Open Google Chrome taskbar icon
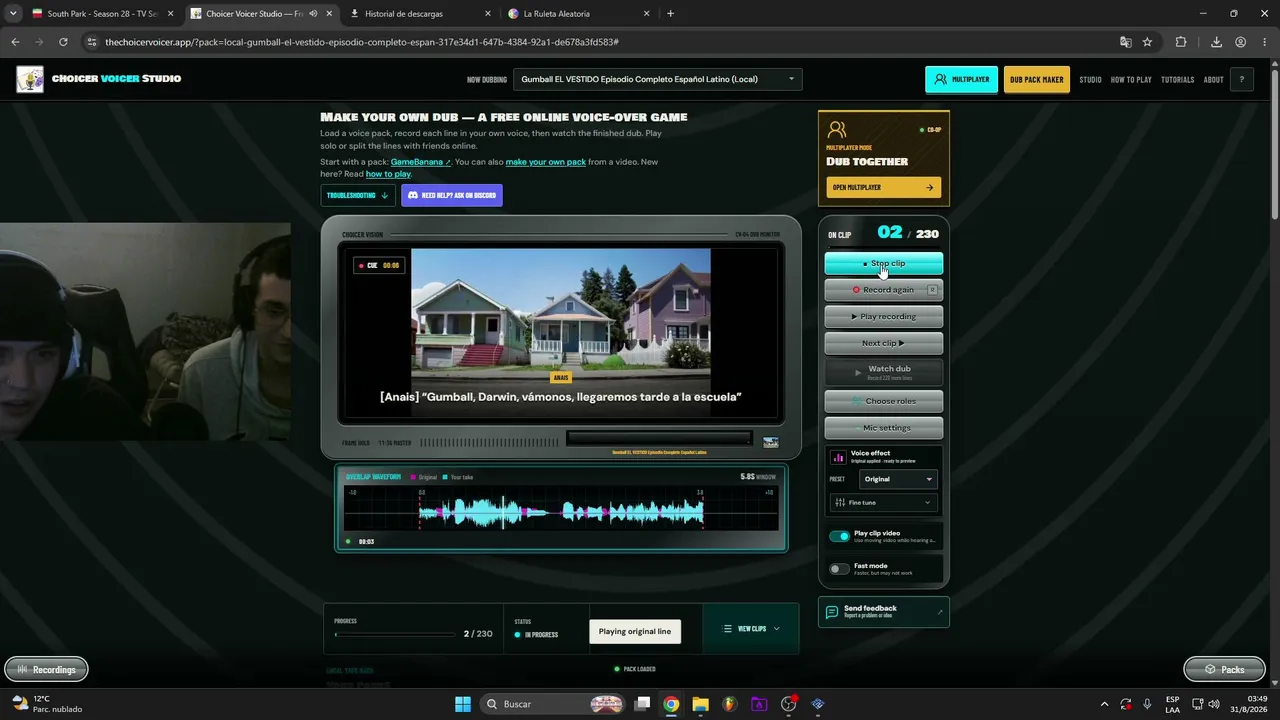This screenshot has height=720, width=1280. (x=671, y=704)
